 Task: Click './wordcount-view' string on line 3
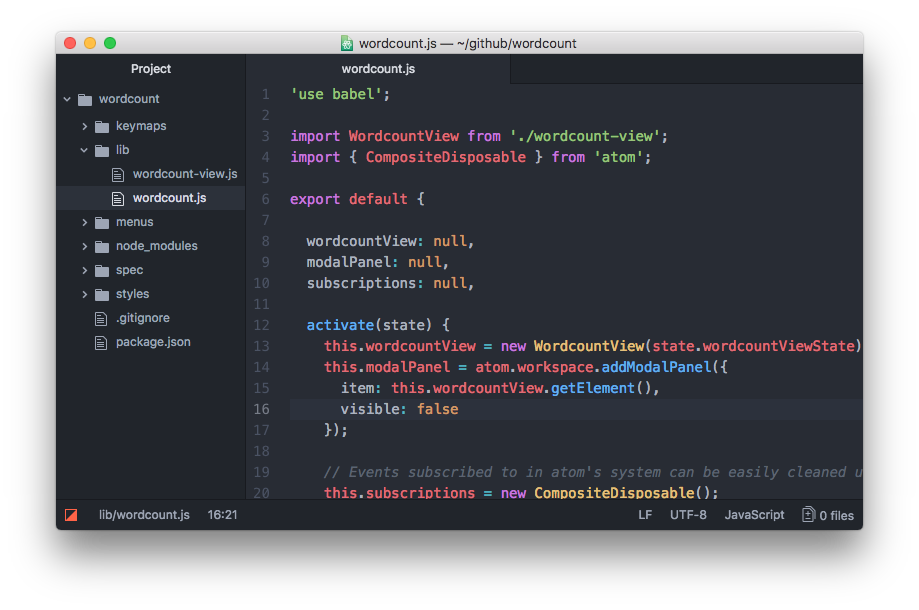[585, 137]
